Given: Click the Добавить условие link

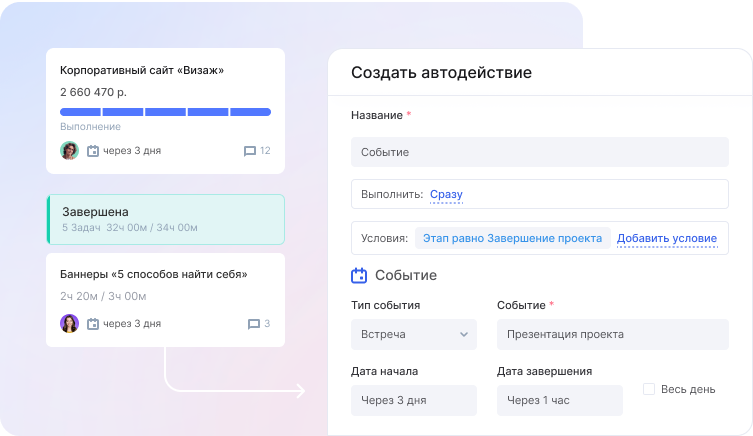Looking at the screenshot, I should point(666,238).
